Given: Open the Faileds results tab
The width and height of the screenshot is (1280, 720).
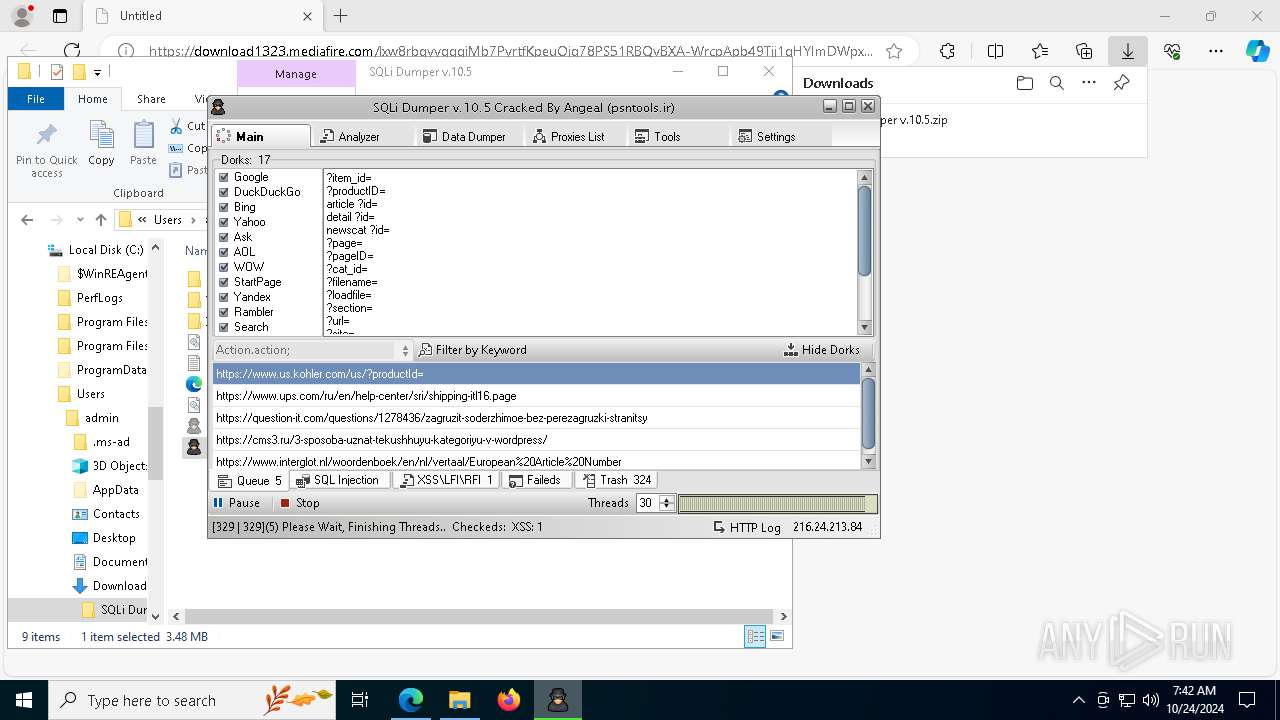Looking at the screenshot, I should tap(535, 480).
